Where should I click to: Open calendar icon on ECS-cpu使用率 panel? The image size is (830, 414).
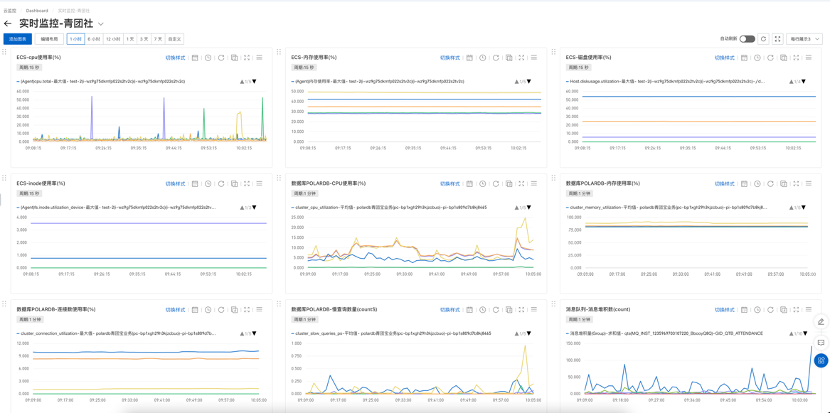[195, 58]
